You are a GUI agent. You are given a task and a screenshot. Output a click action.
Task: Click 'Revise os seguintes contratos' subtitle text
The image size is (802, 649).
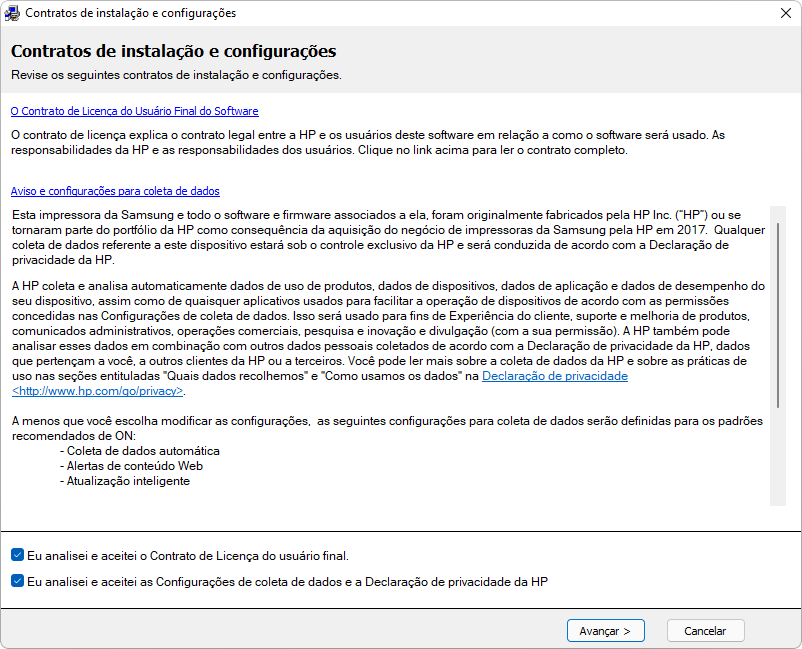tap(176, 75)
